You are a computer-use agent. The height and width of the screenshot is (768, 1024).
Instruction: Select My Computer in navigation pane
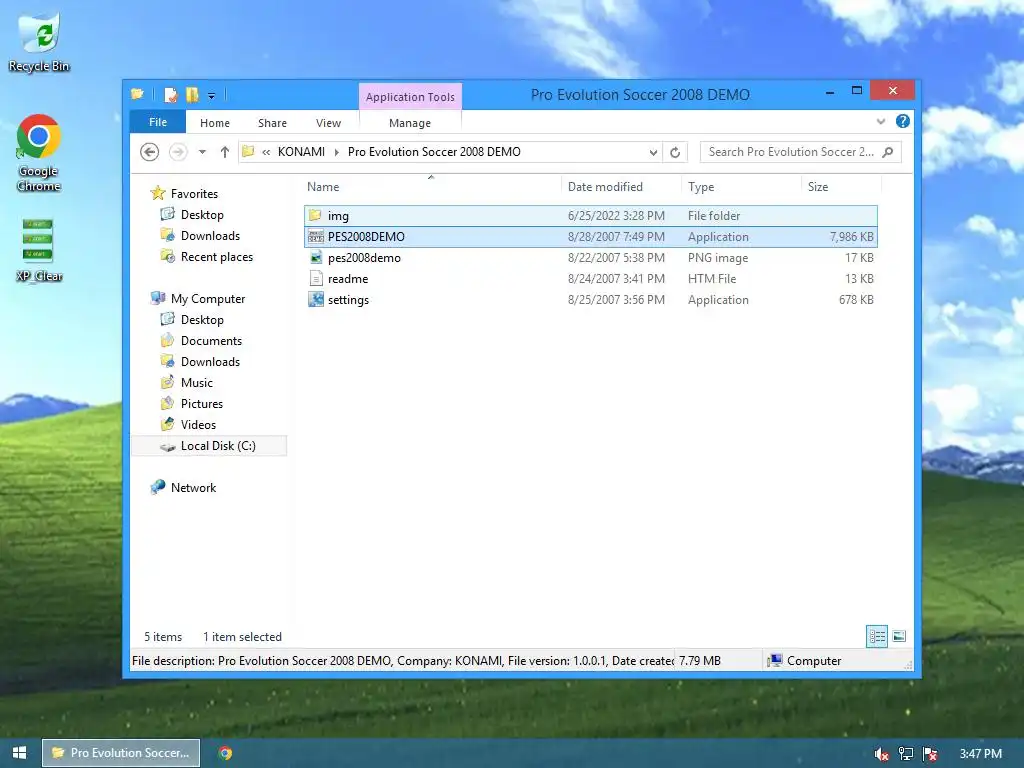pyautogui.click(x=208, y=298)
